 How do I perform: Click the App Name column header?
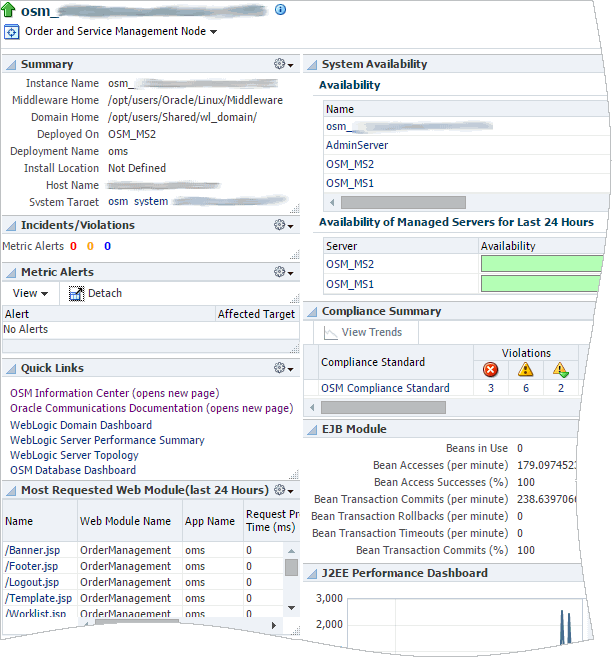[213, 521]
